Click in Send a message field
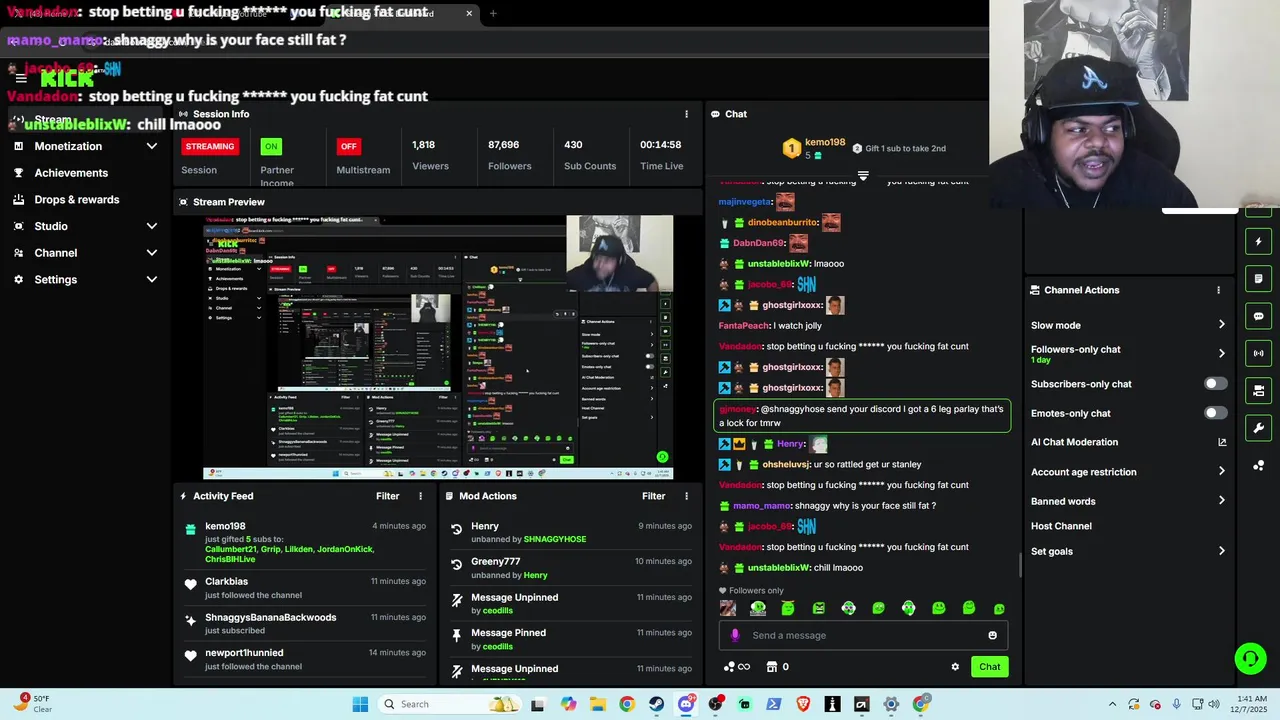The height and width of the screenshot is (720, 1280). pos(865,635)
